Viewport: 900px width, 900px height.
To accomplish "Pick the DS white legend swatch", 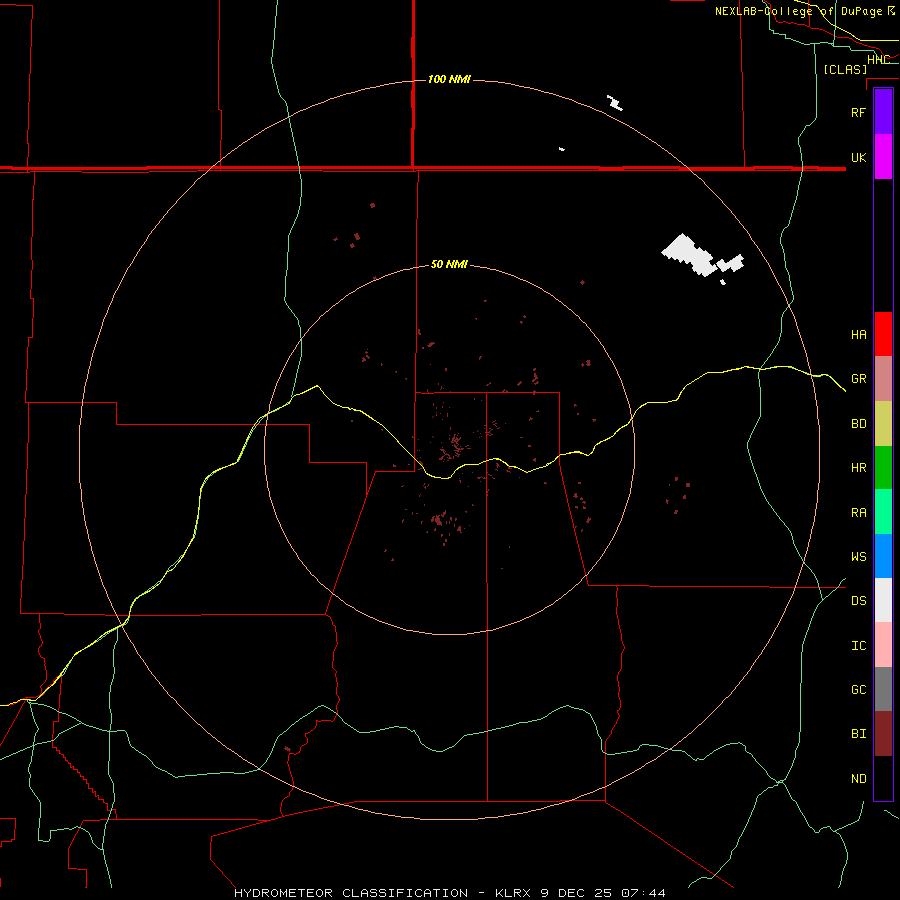I will (883, 600).
